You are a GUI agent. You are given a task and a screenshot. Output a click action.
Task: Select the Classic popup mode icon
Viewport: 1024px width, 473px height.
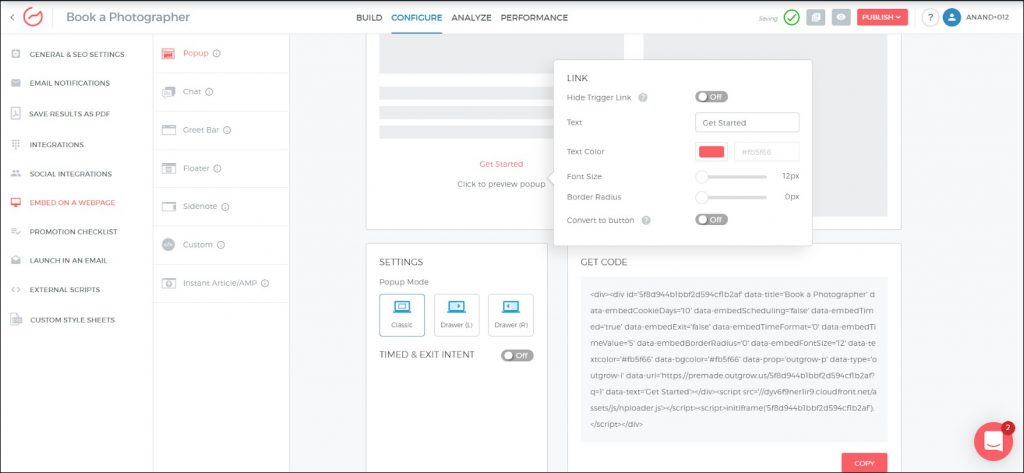click(402, 314)
